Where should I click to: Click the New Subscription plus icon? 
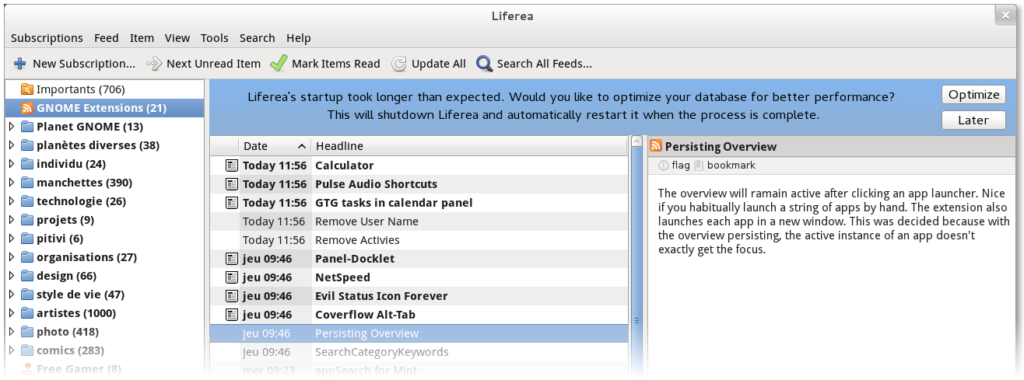click(20, 64)
